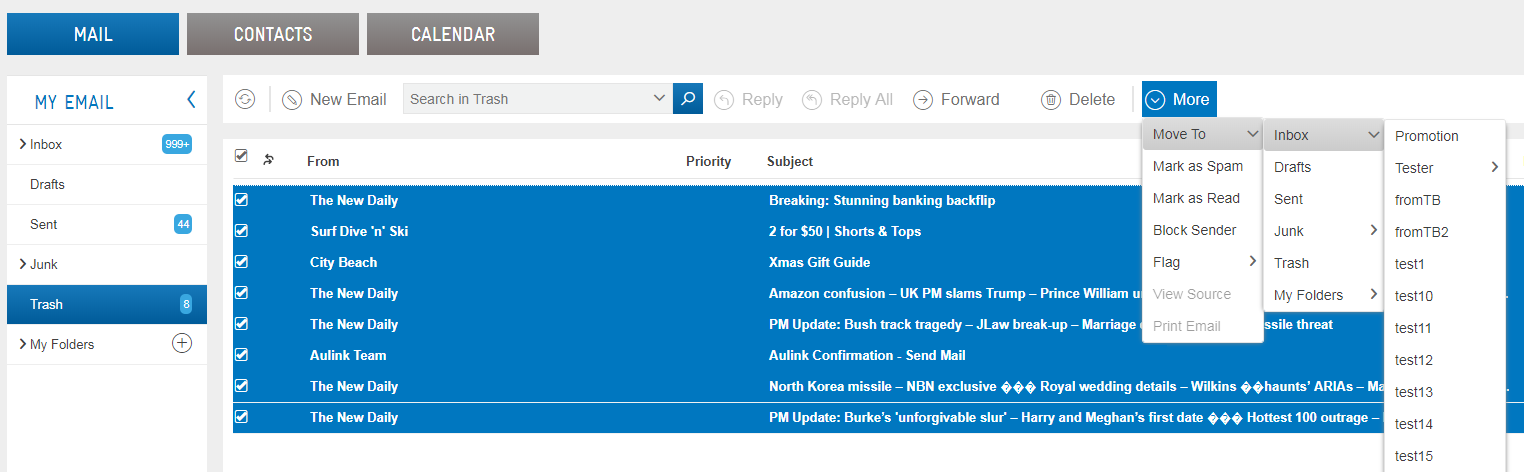Viewport: 1524px width, 472px height.
Task: Move emails to Promotion folder
Action: pyautogui.click(x=1427, y=136)
